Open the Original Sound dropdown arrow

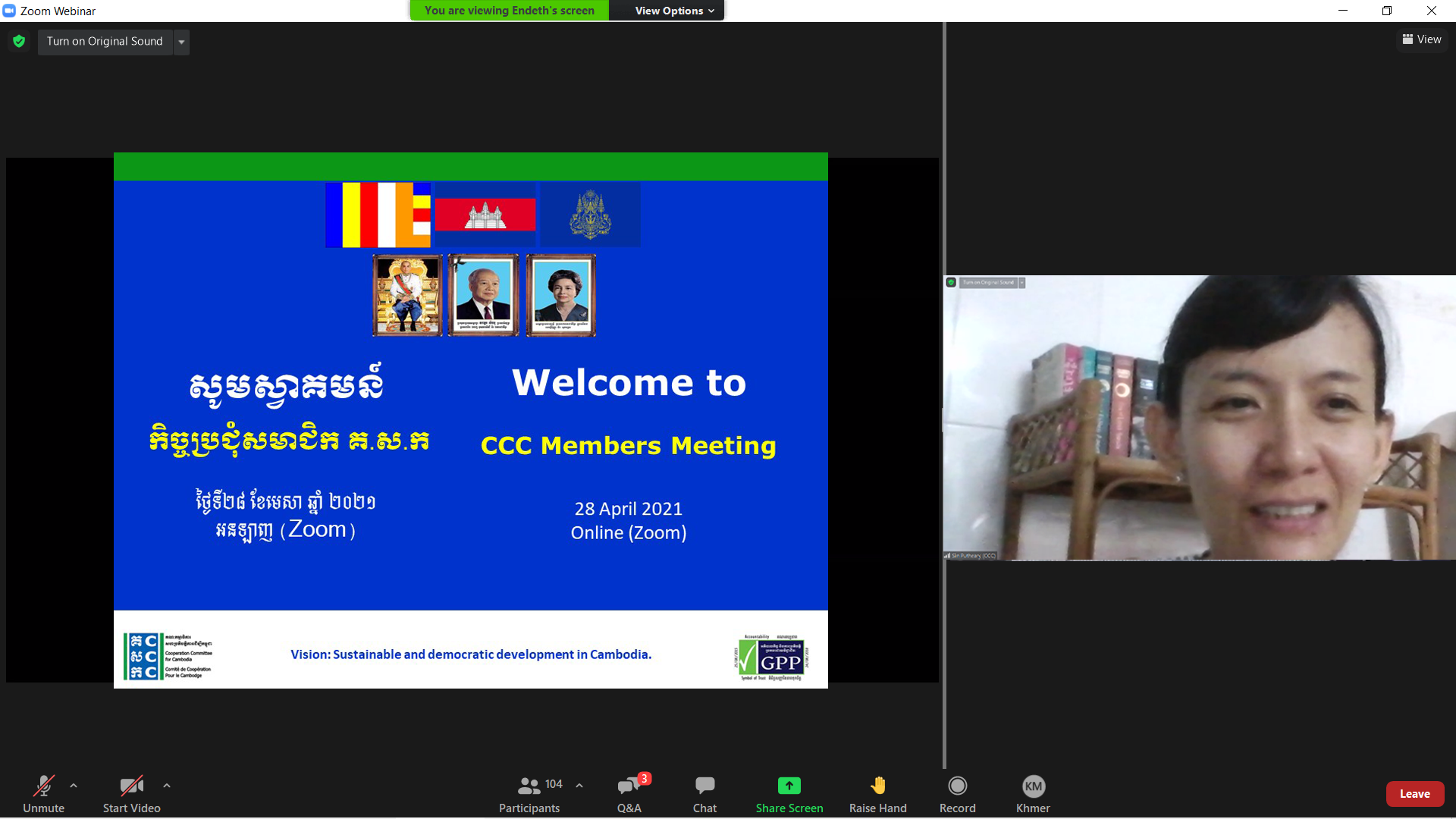point(181,42)
